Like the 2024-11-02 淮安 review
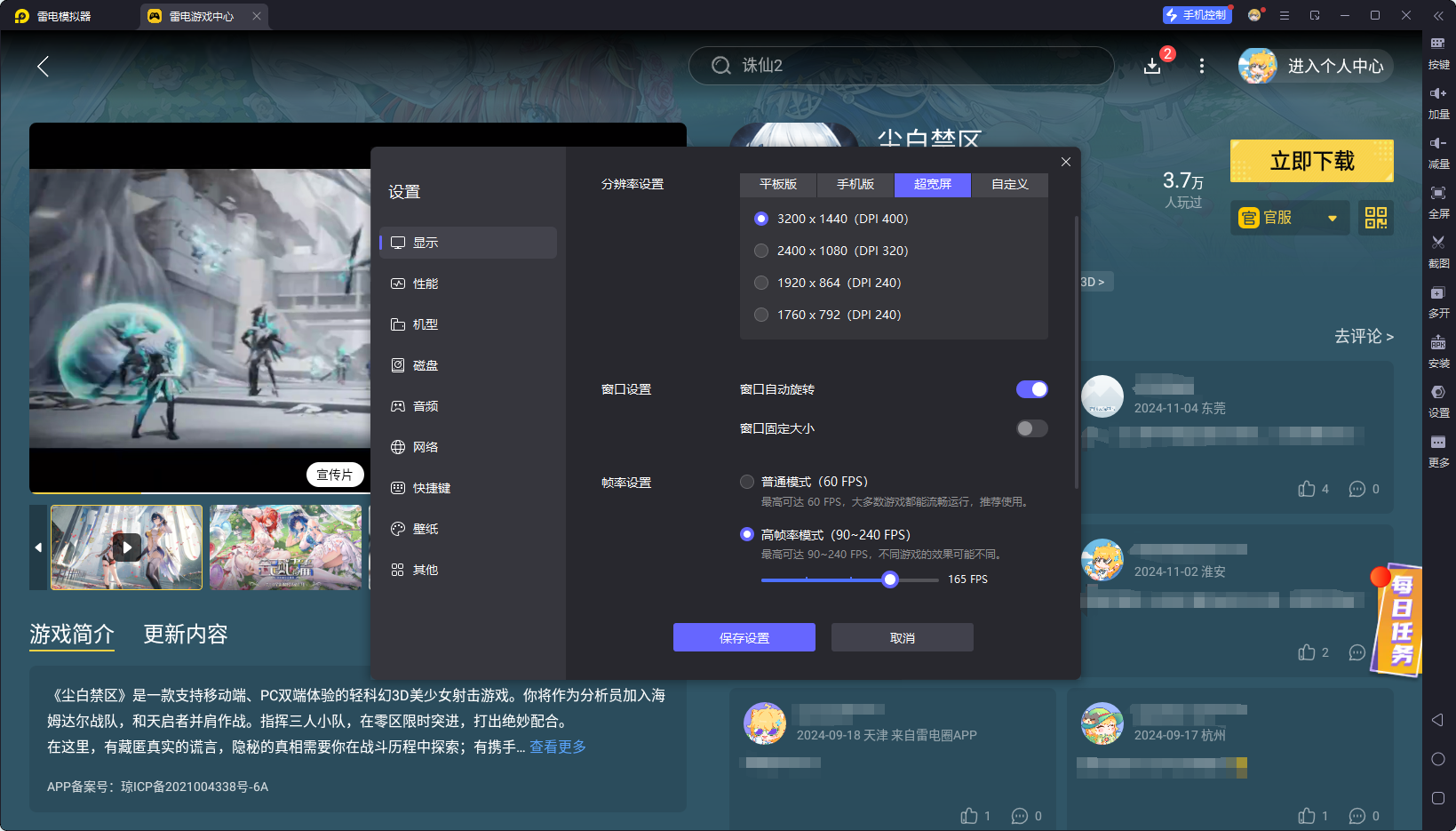The image size is (1456, 831). [1307, 652]
